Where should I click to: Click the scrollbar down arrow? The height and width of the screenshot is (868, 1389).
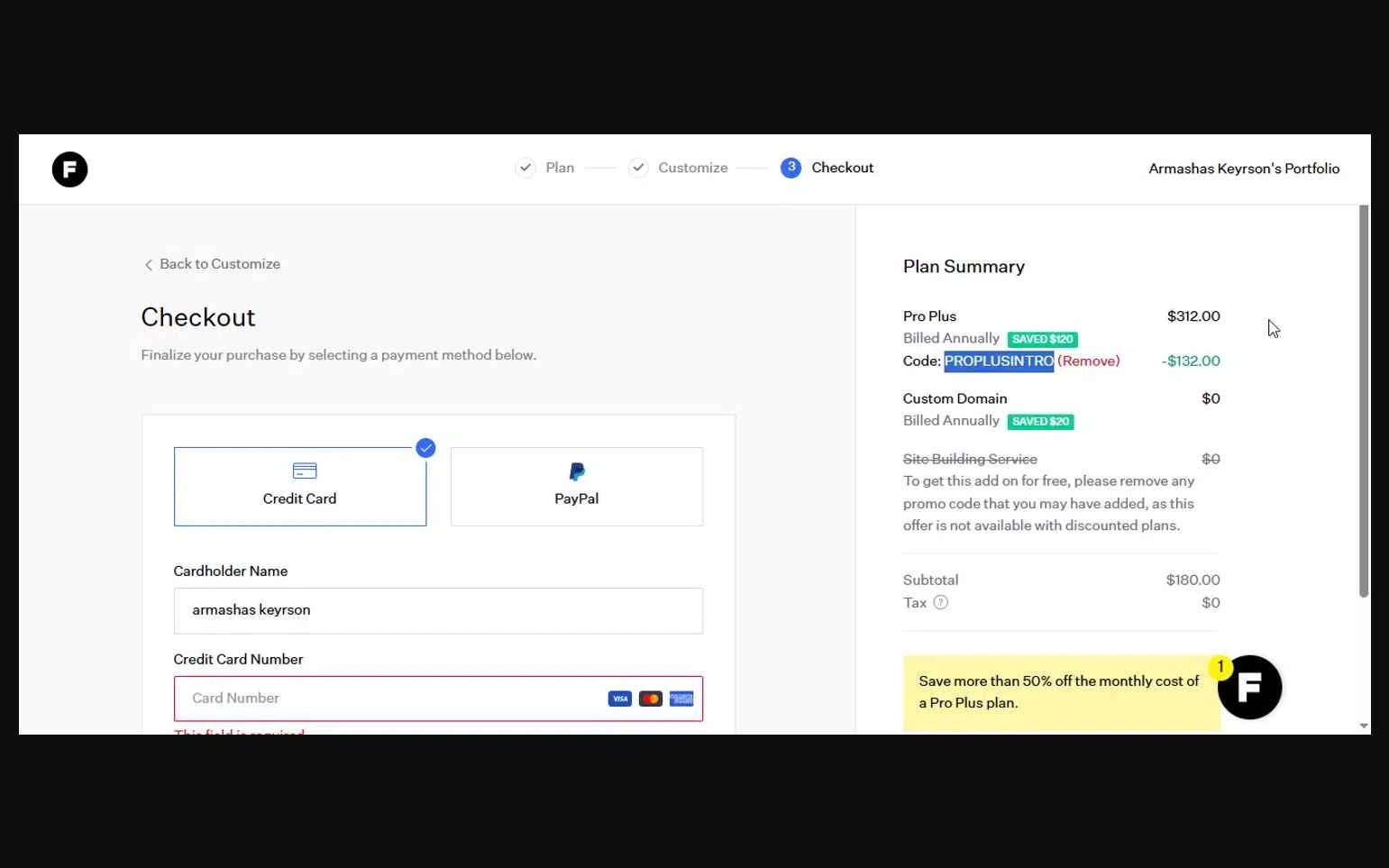click(1364, 726)
